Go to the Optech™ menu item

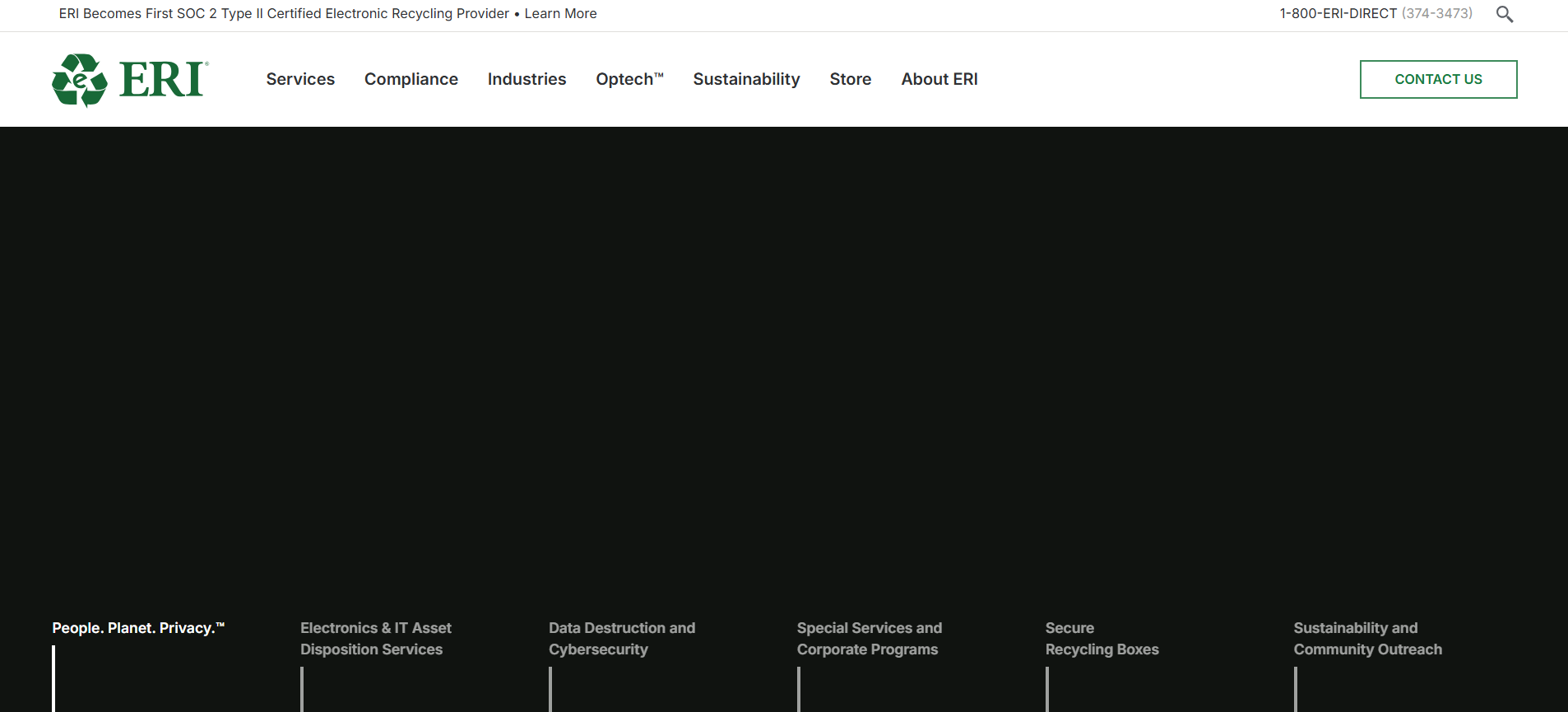coord(629,79)
